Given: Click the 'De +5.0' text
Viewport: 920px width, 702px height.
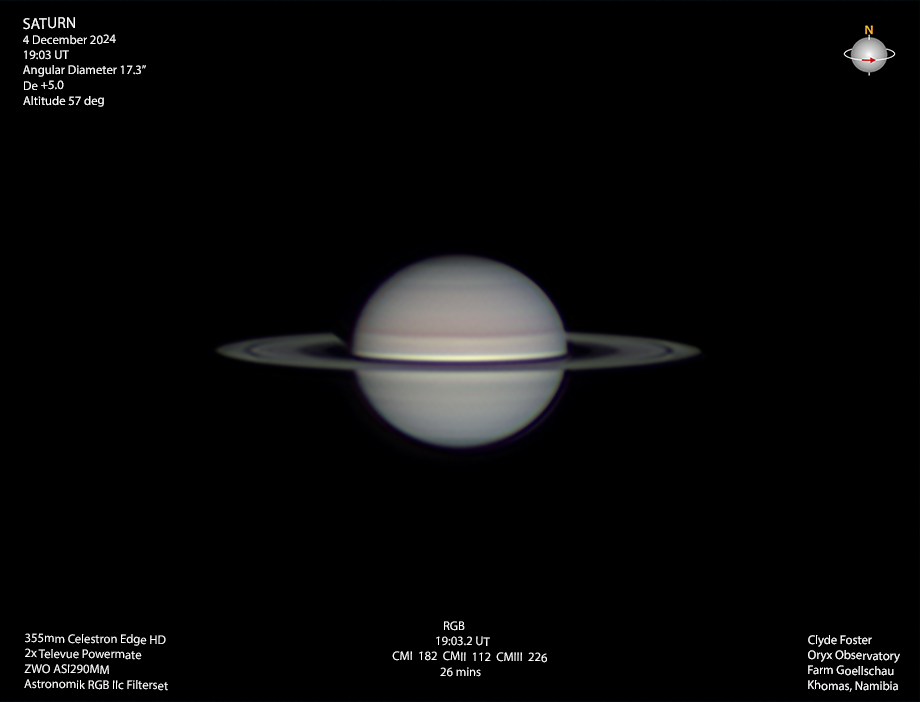Looking at the screenshot, I should click(43, 85).
